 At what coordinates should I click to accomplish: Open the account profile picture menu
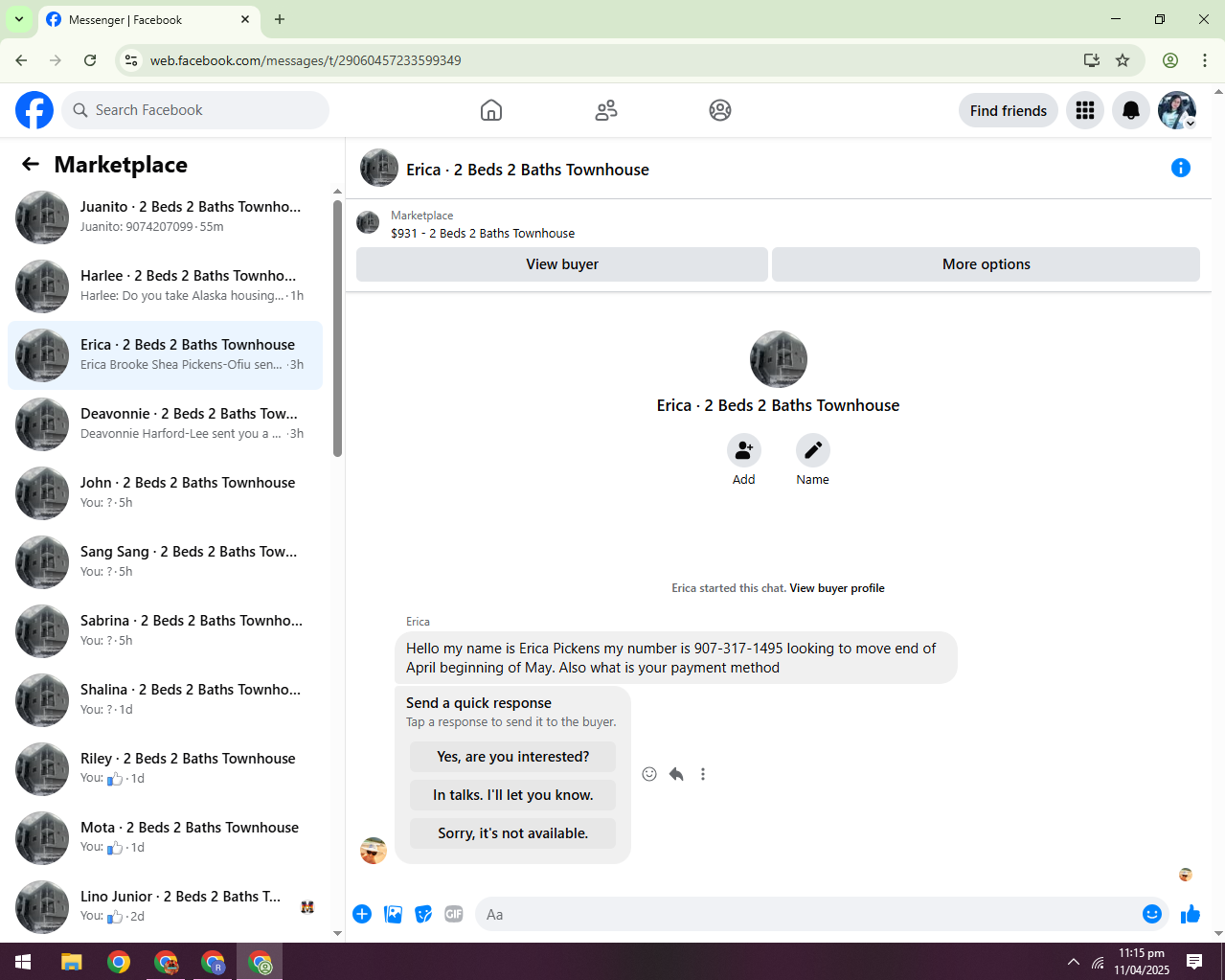point(1177,110)
